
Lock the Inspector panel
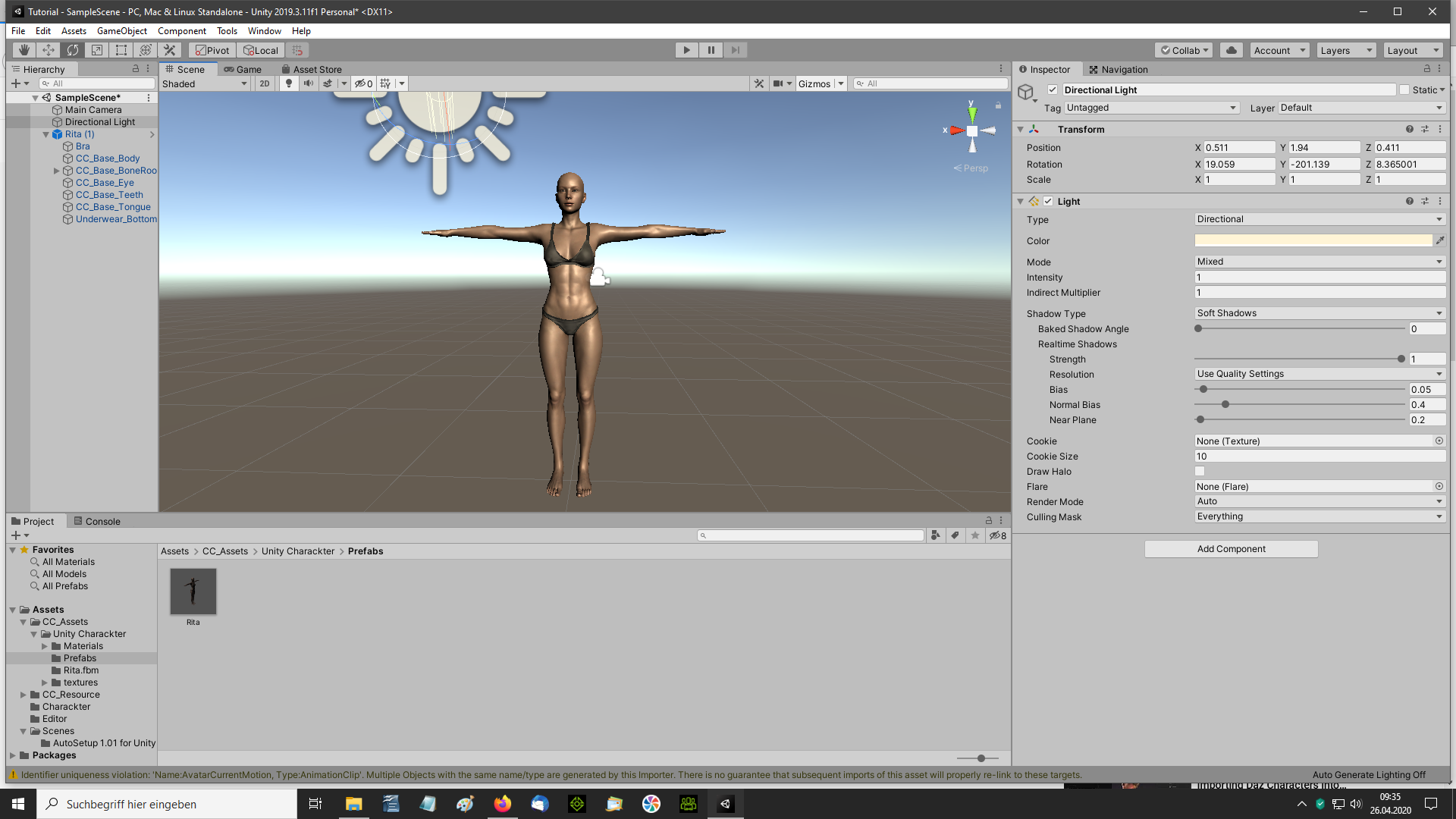pos(1427,68)
